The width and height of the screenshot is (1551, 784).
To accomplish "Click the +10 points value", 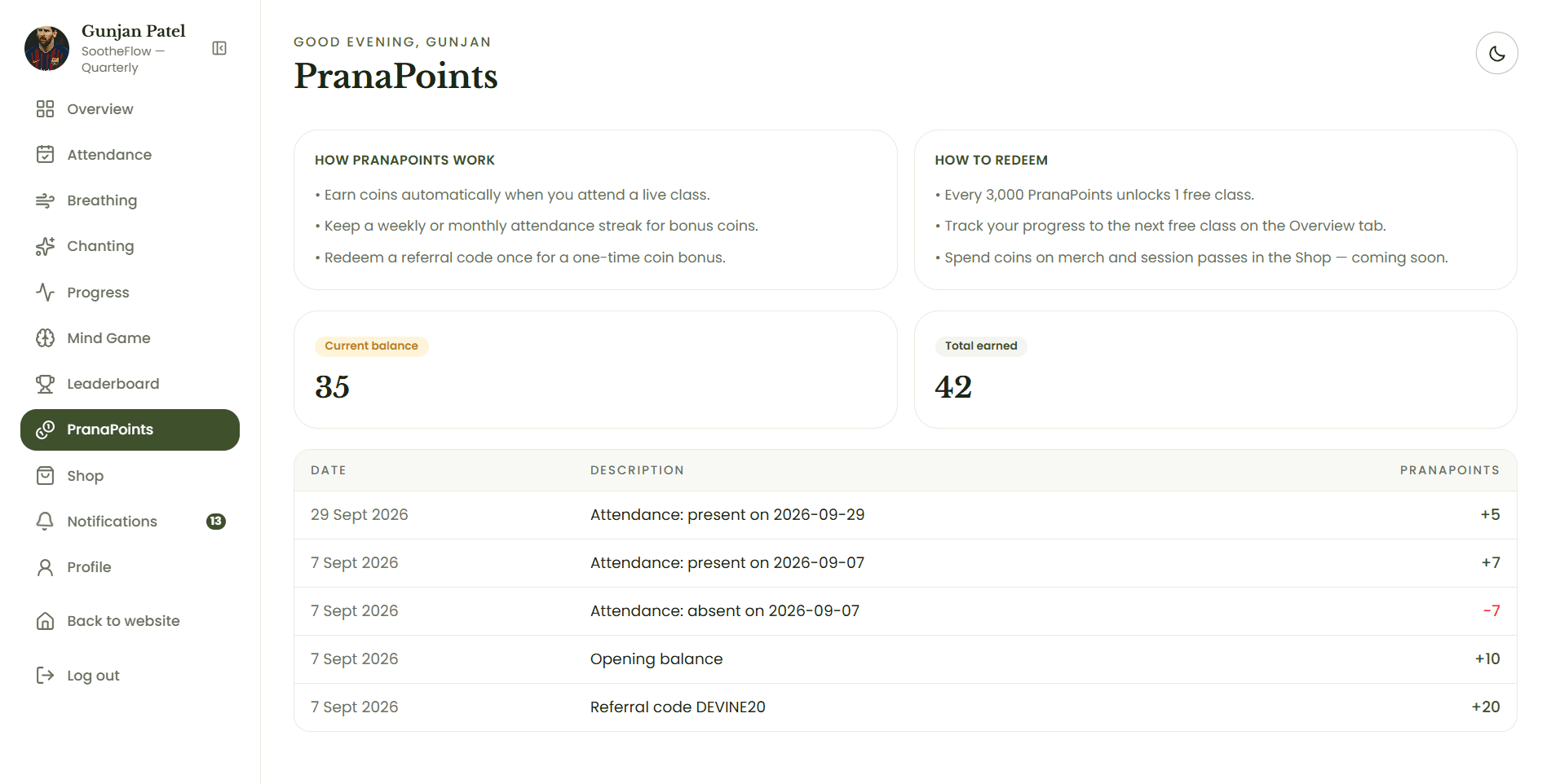I will point(1487,659).
